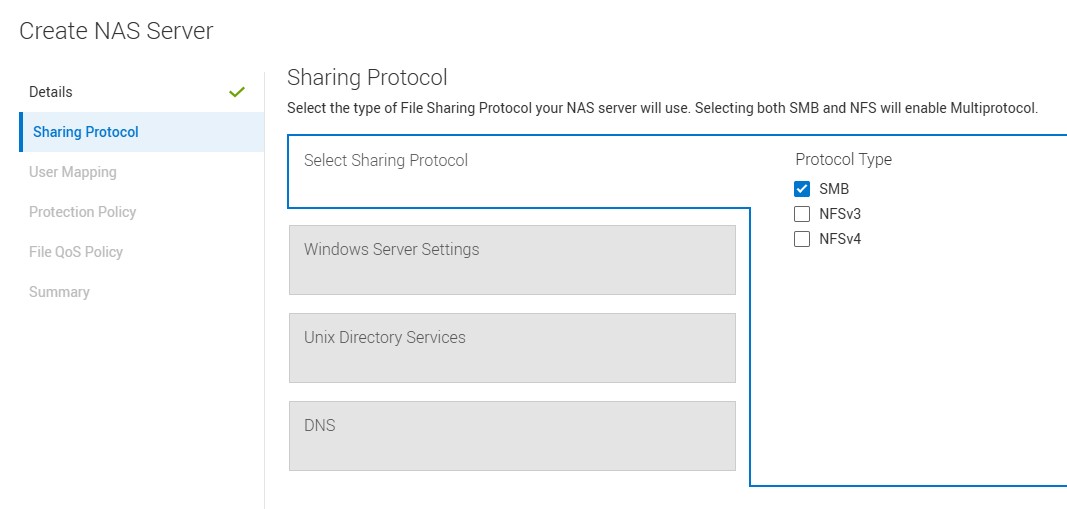Click the green checkmark beside Details
This screenshot has height=509, width=1067.
[237, 92]
